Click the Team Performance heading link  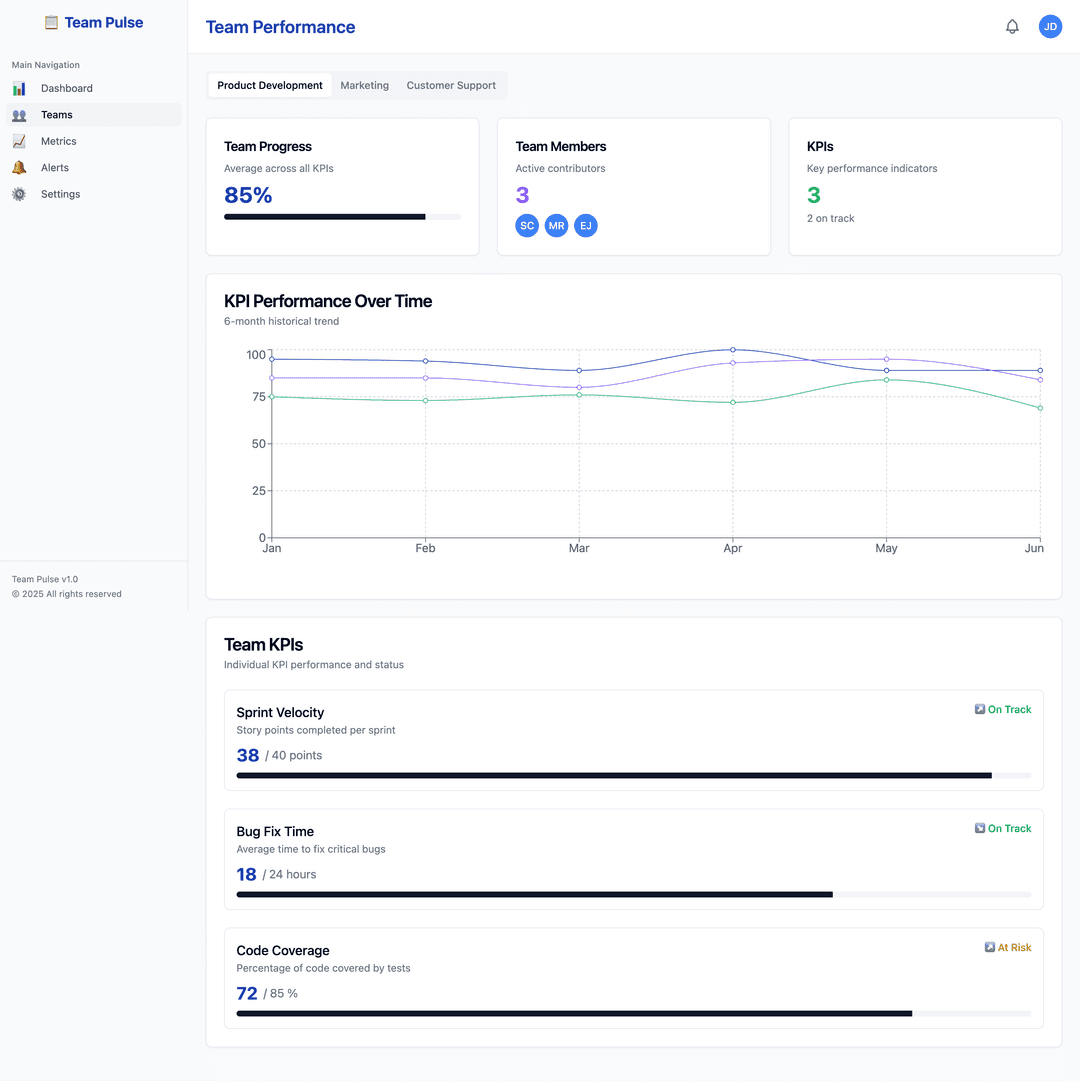click(x=280, y=27)
